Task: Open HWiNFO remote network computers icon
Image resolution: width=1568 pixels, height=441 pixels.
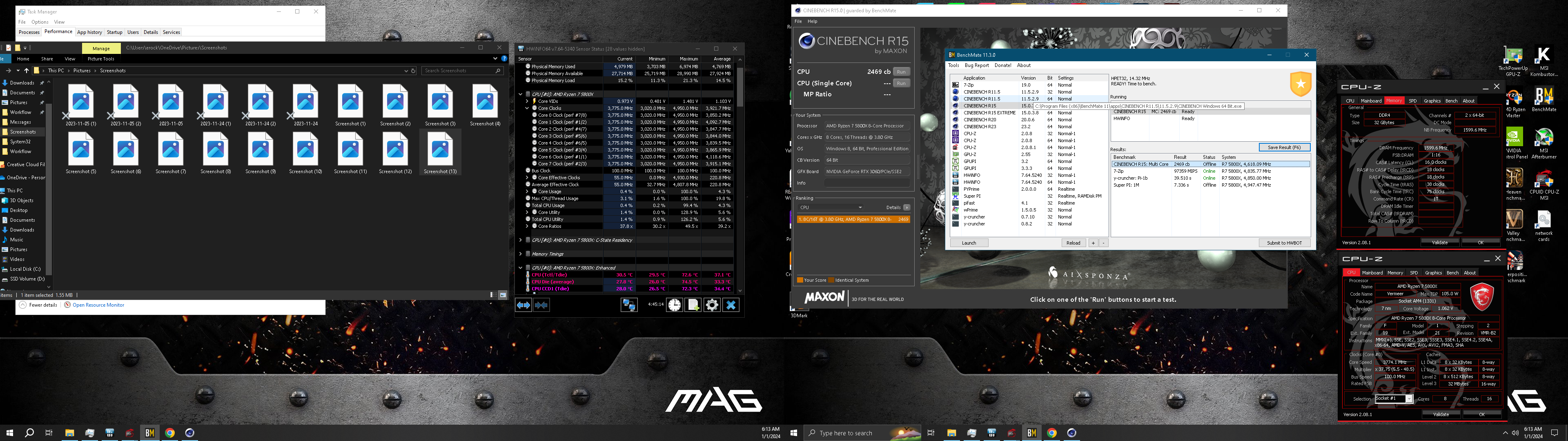Action: pos(629,305)
